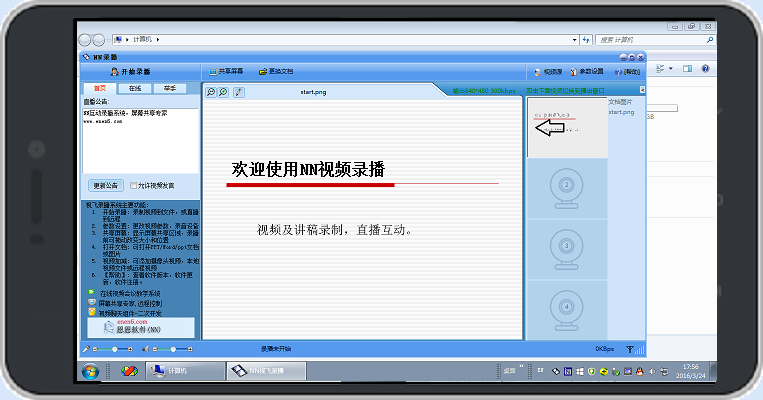763x400 pixels.
Task: Click the speaker icon in status bar
Action: pyautogui.click(x=145, y=349)
